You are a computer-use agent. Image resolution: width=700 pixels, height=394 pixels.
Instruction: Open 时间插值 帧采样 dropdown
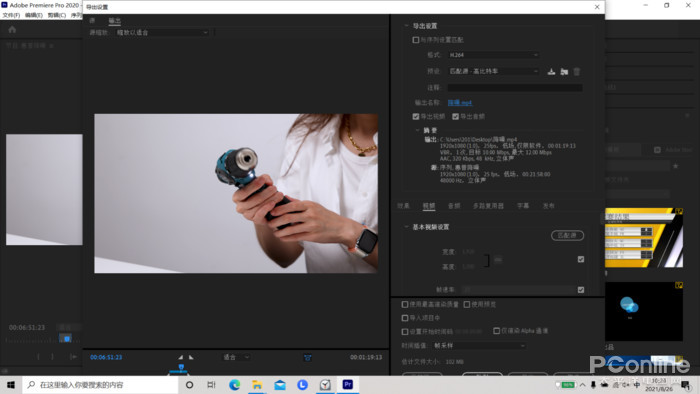[479, 346]
